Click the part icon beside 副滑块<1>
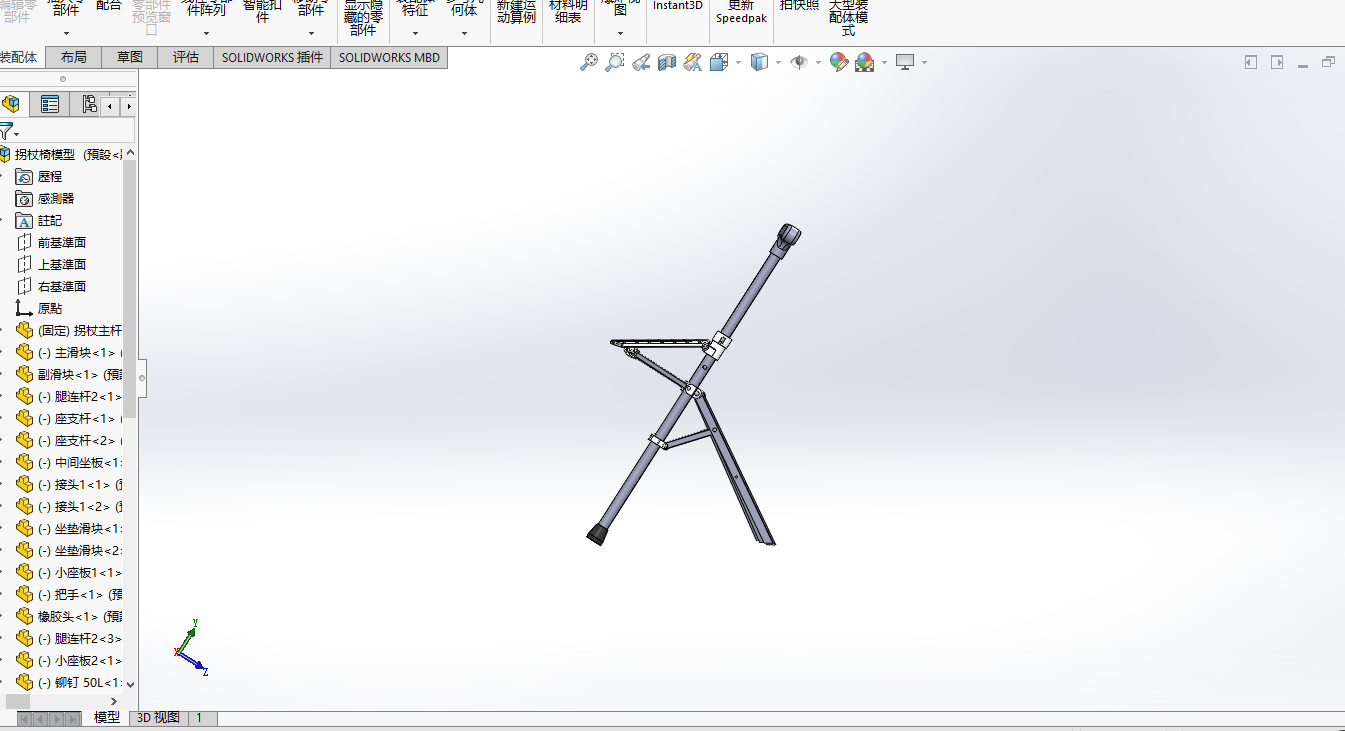 [x=24, y=374]
